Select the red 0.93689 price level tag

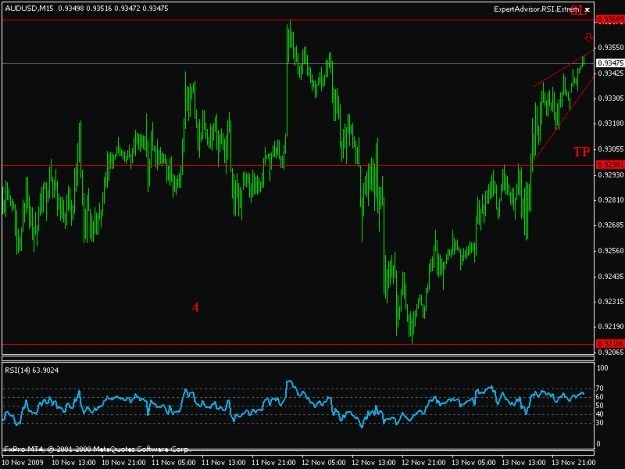pyautogui.click(x=610, y=20)
